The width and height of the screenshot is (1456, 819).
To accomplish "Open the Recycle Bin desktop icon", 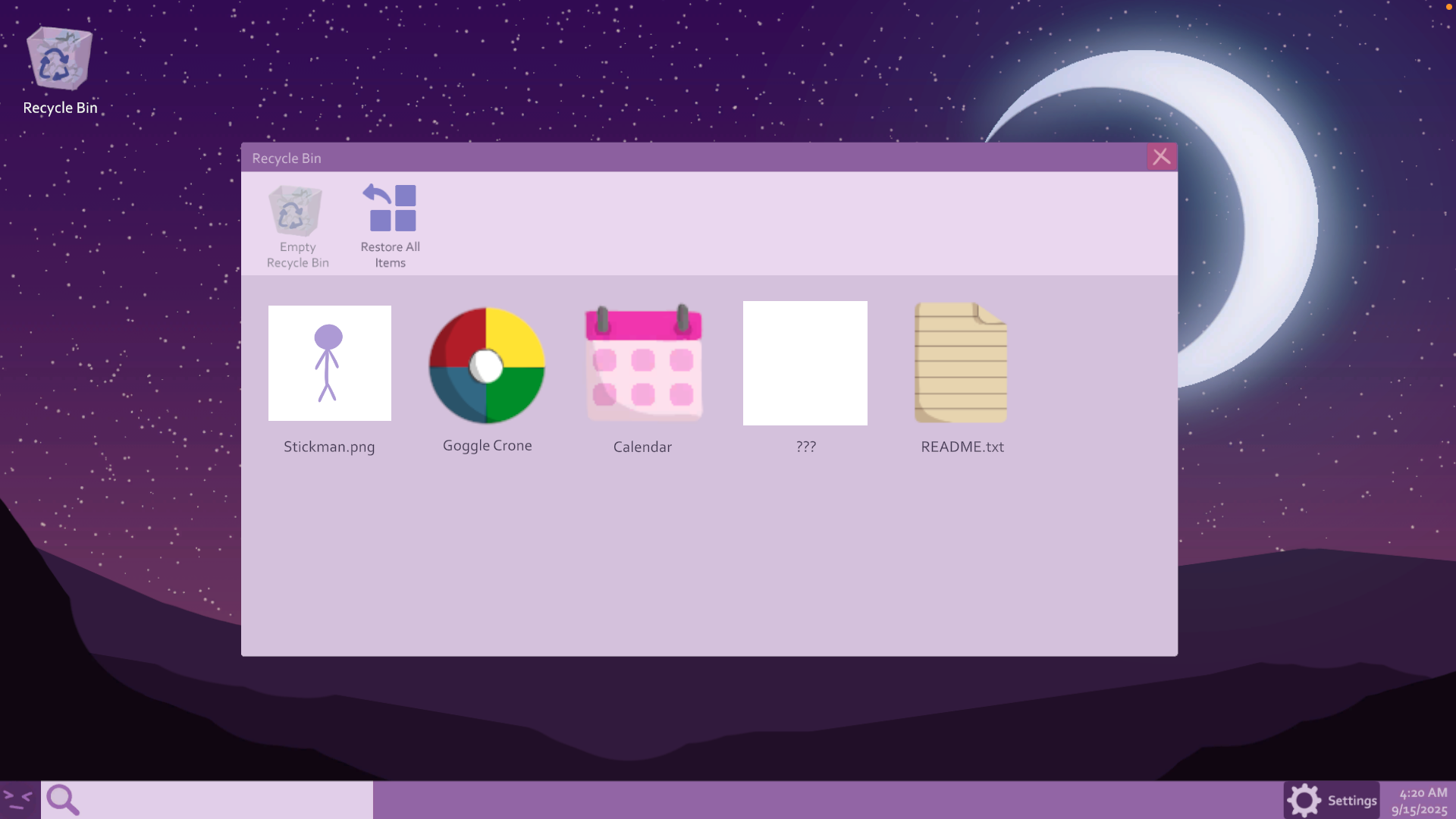I will click(x=59, y=61).
